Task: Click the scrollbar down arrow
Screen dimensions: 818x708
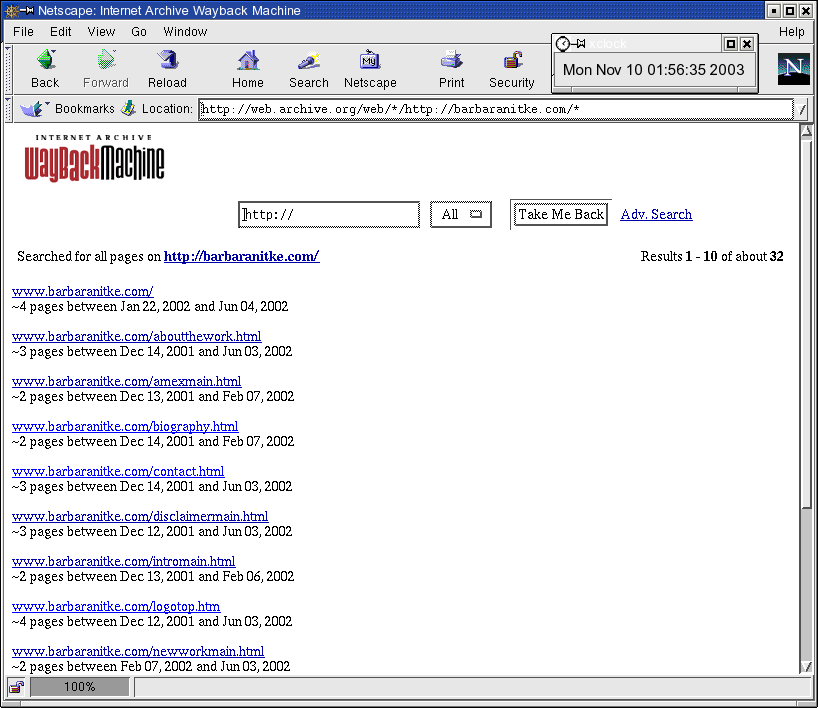Action: (807, 667)
